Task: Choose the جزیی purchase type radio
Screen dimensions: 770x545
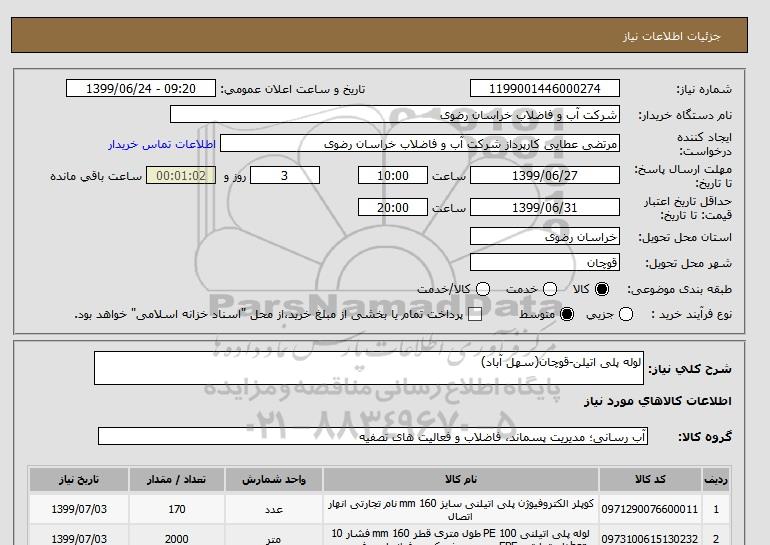Action: pyautogui.click(x=626, y=314)
